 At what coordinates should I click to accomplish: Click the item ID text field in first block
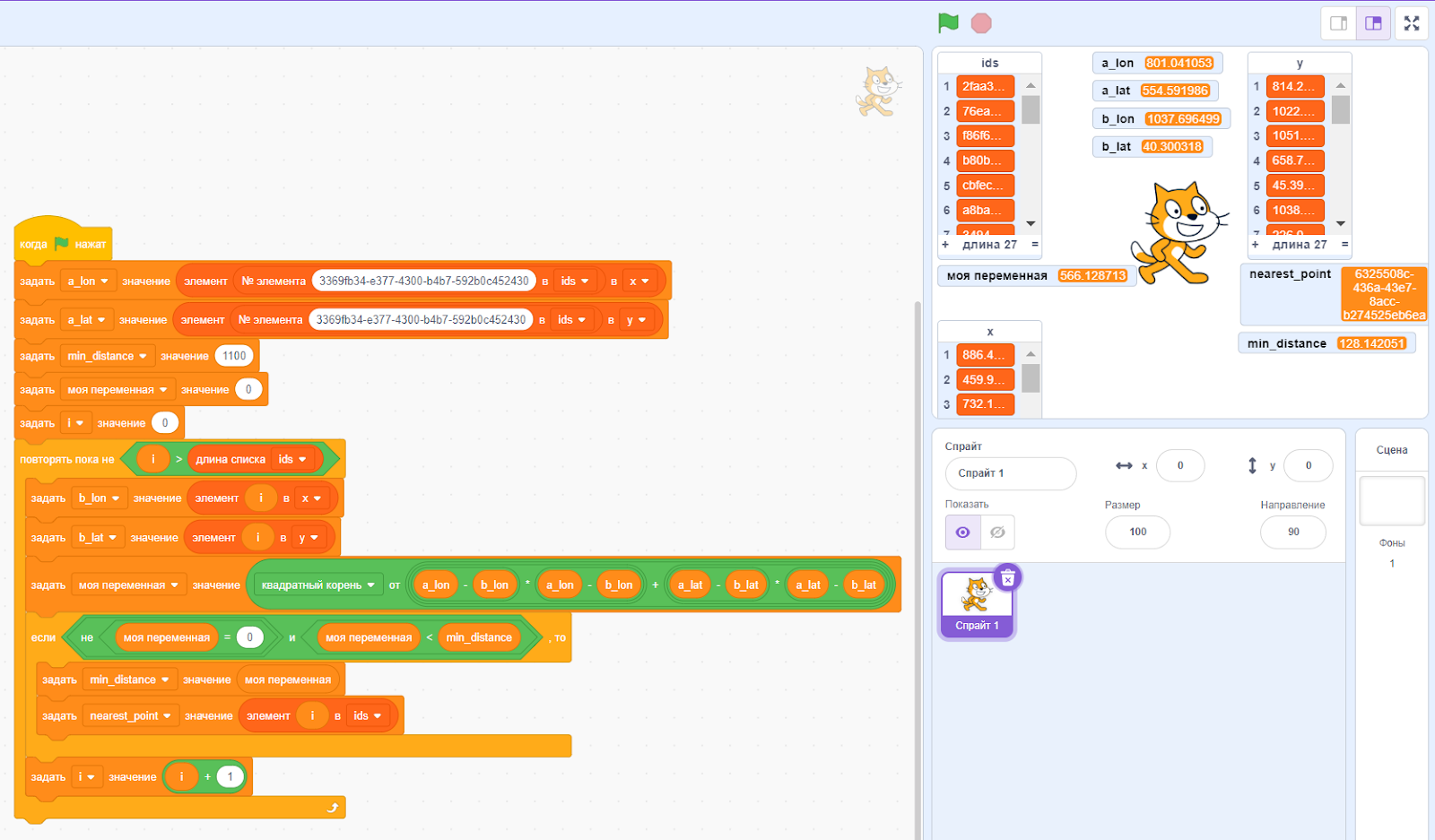[x=424, y=281]
